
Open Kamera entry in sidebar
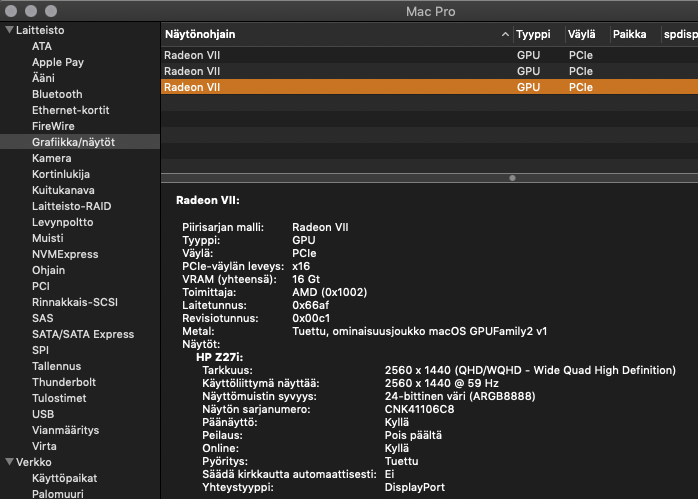[52, 158]
